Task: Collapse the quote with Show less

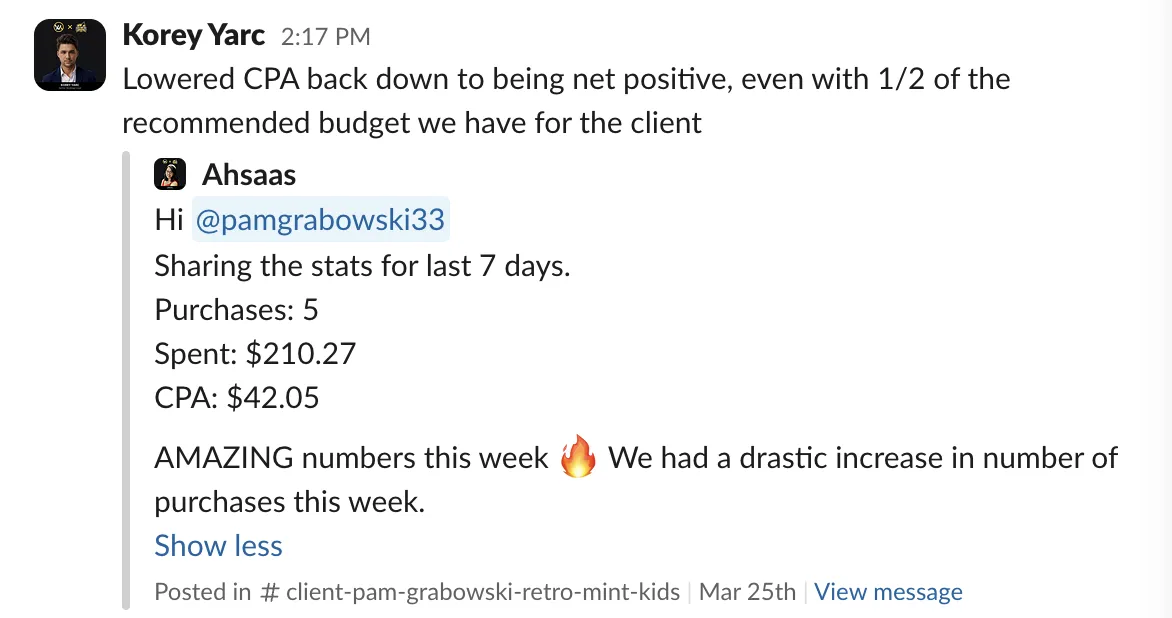Action: coord(218,546)
